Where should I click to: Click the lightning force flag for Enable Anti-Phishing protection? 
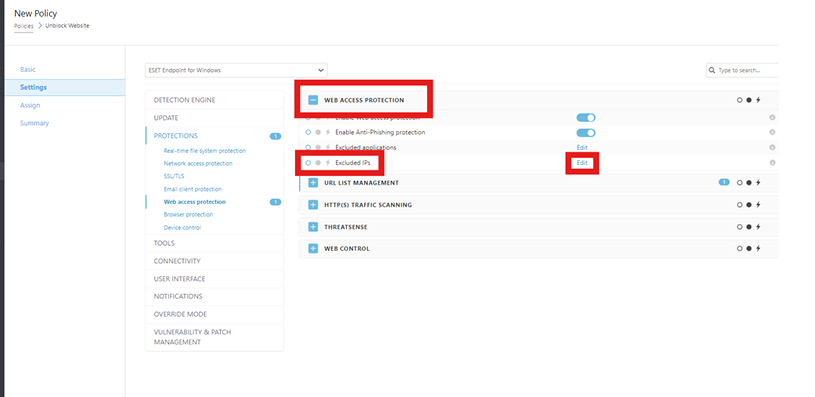(328, 133)
